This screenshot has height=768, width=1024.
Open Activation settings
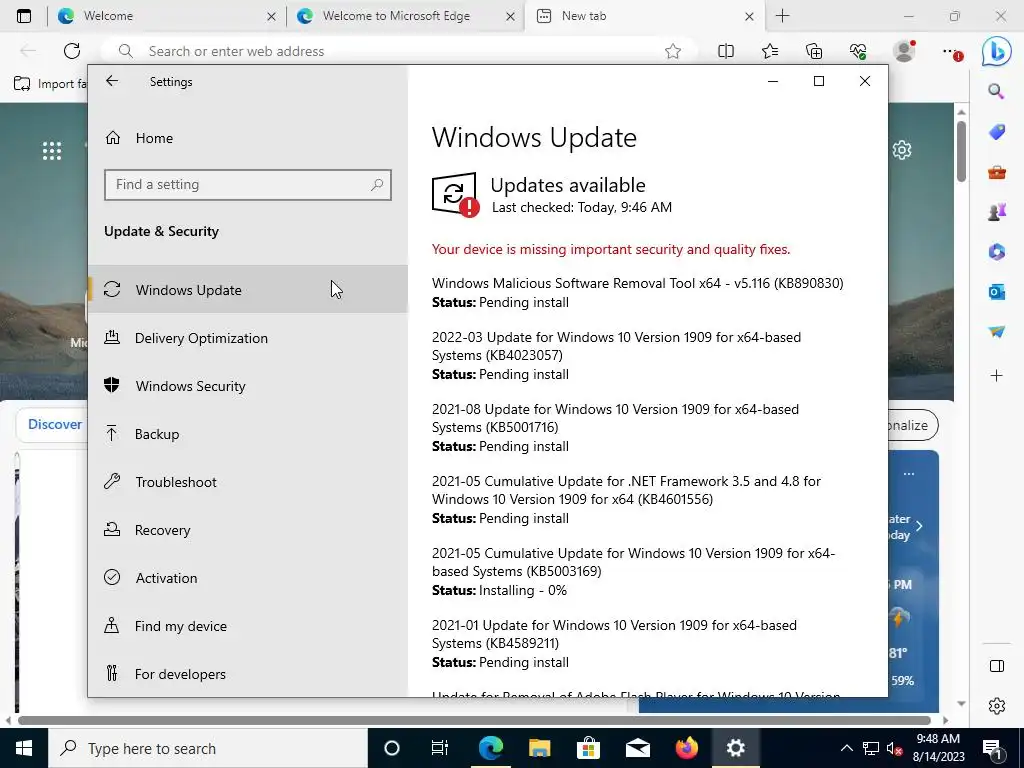point(248,578)
